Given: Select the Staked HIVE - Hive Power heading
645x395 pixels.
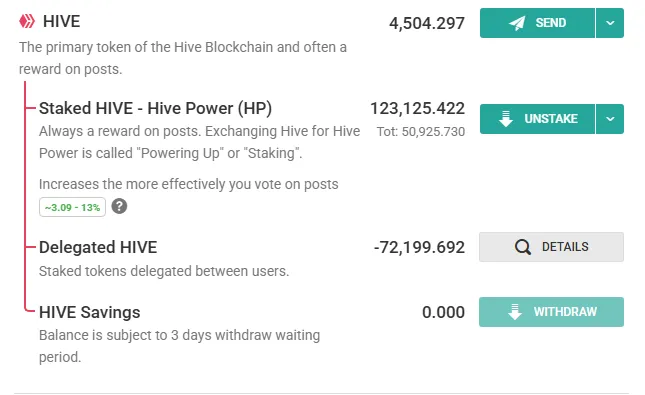Looking at the screenshot, I should click(x=155, y=109).
